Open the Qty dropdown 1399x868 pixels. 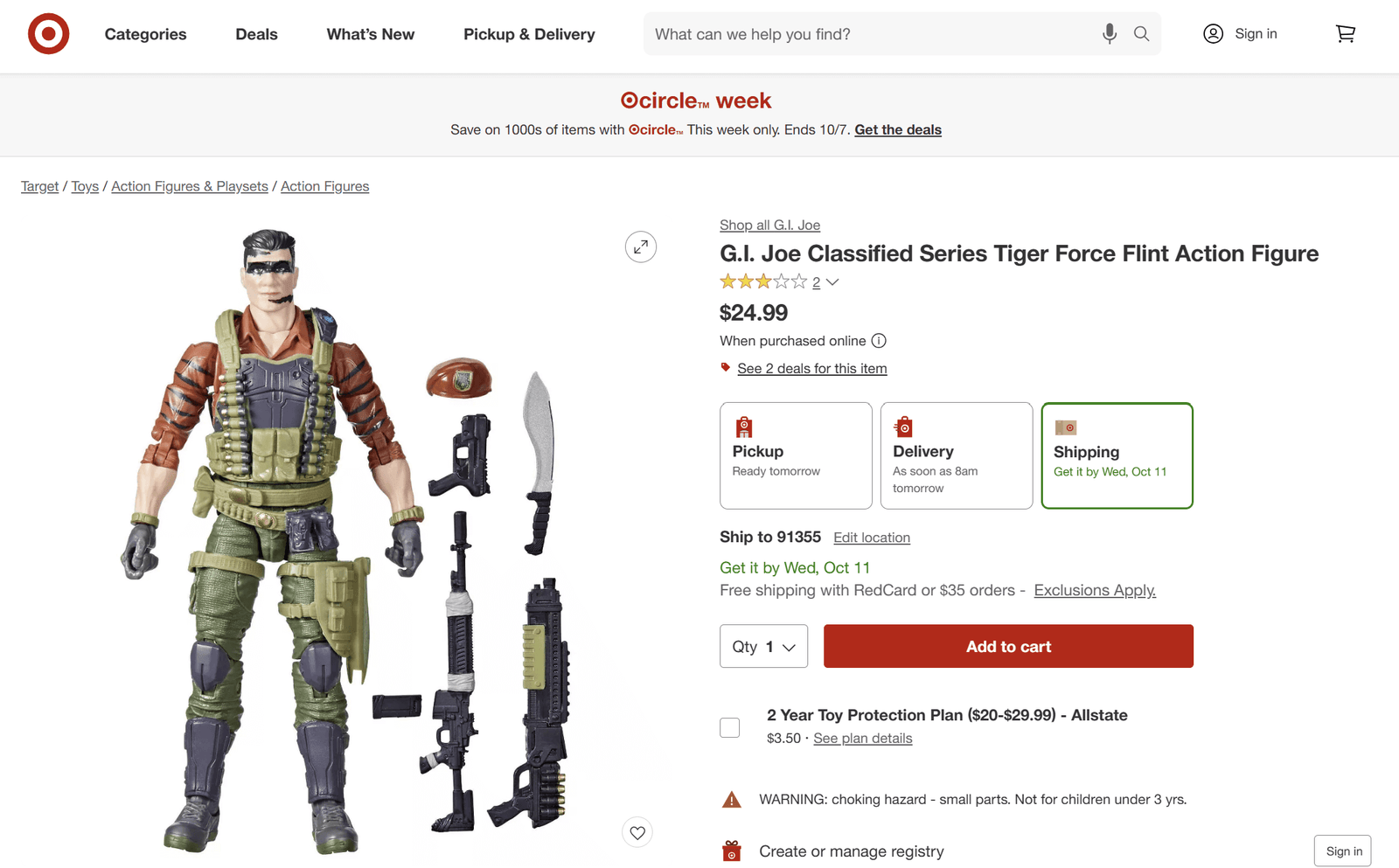763,646
